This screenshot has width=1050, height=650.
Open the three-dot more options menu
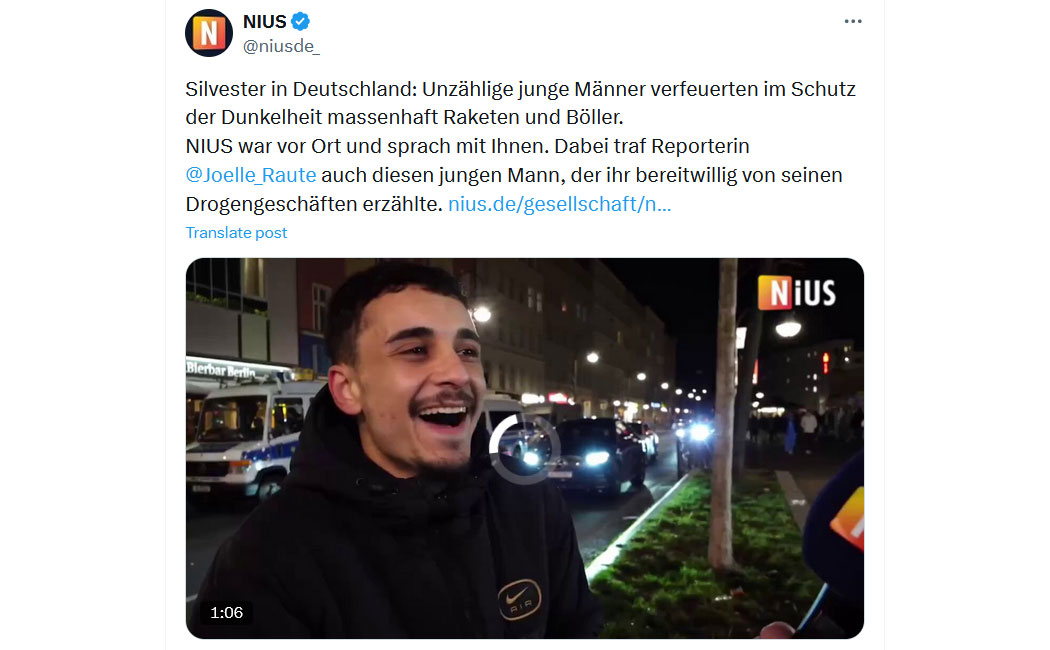(852, 21)
